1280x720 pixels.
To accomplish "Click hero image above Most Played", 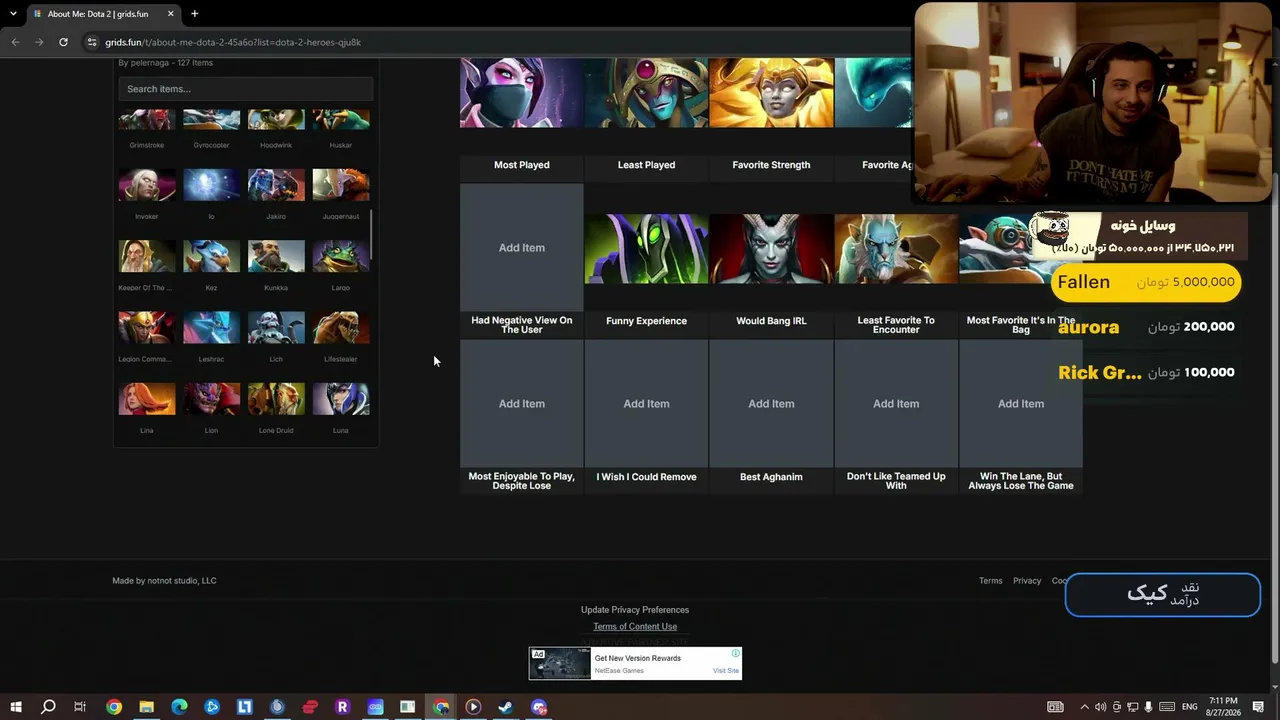I will [522, 93].
